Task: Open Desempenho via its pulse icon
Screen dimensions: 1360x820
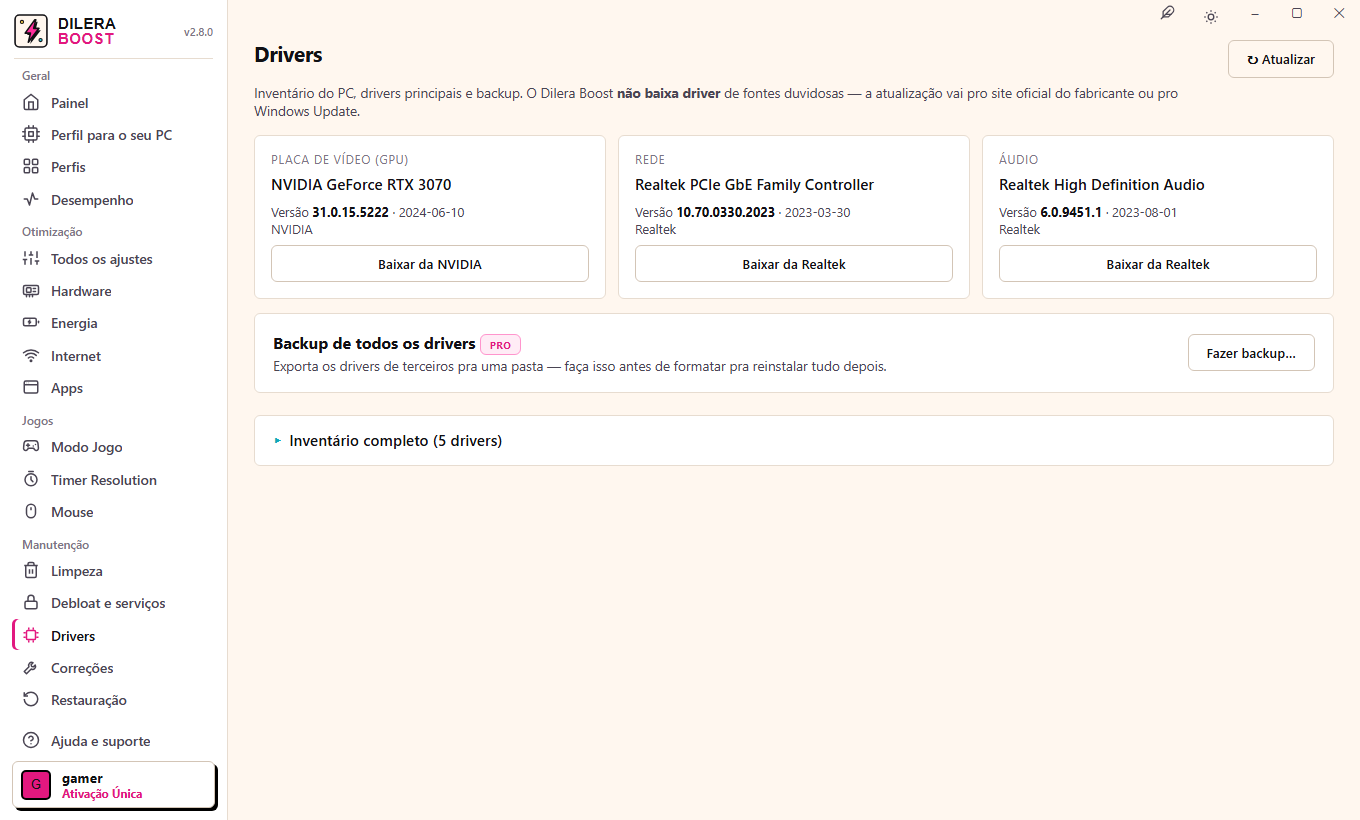Action: (x=31, y=200)
